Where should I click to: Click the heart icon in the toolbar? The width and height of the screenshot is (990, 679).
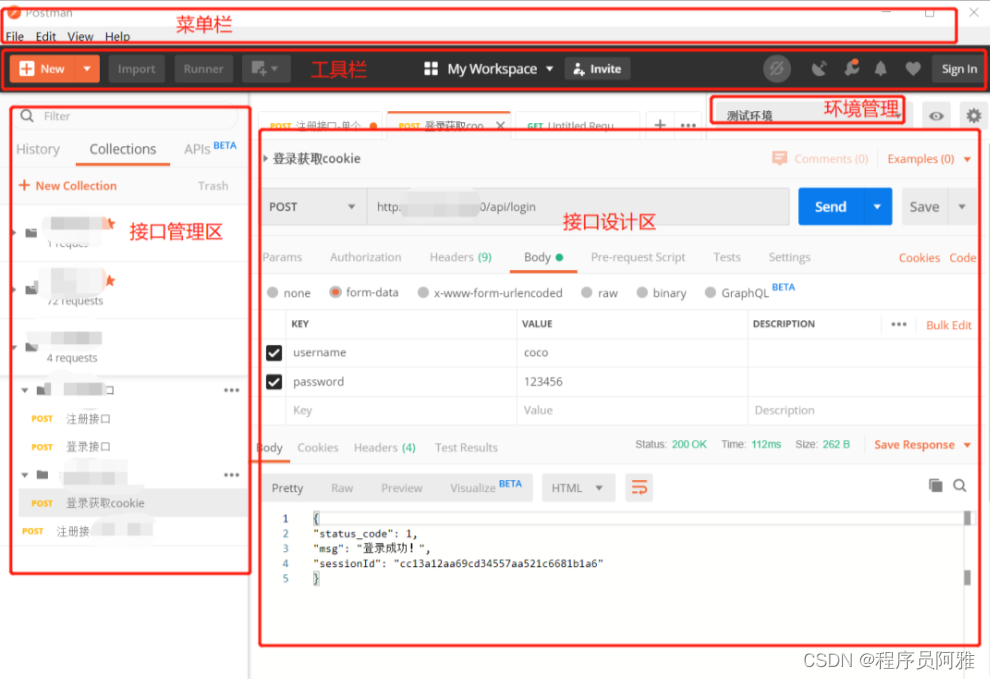[x=912, y=69]
